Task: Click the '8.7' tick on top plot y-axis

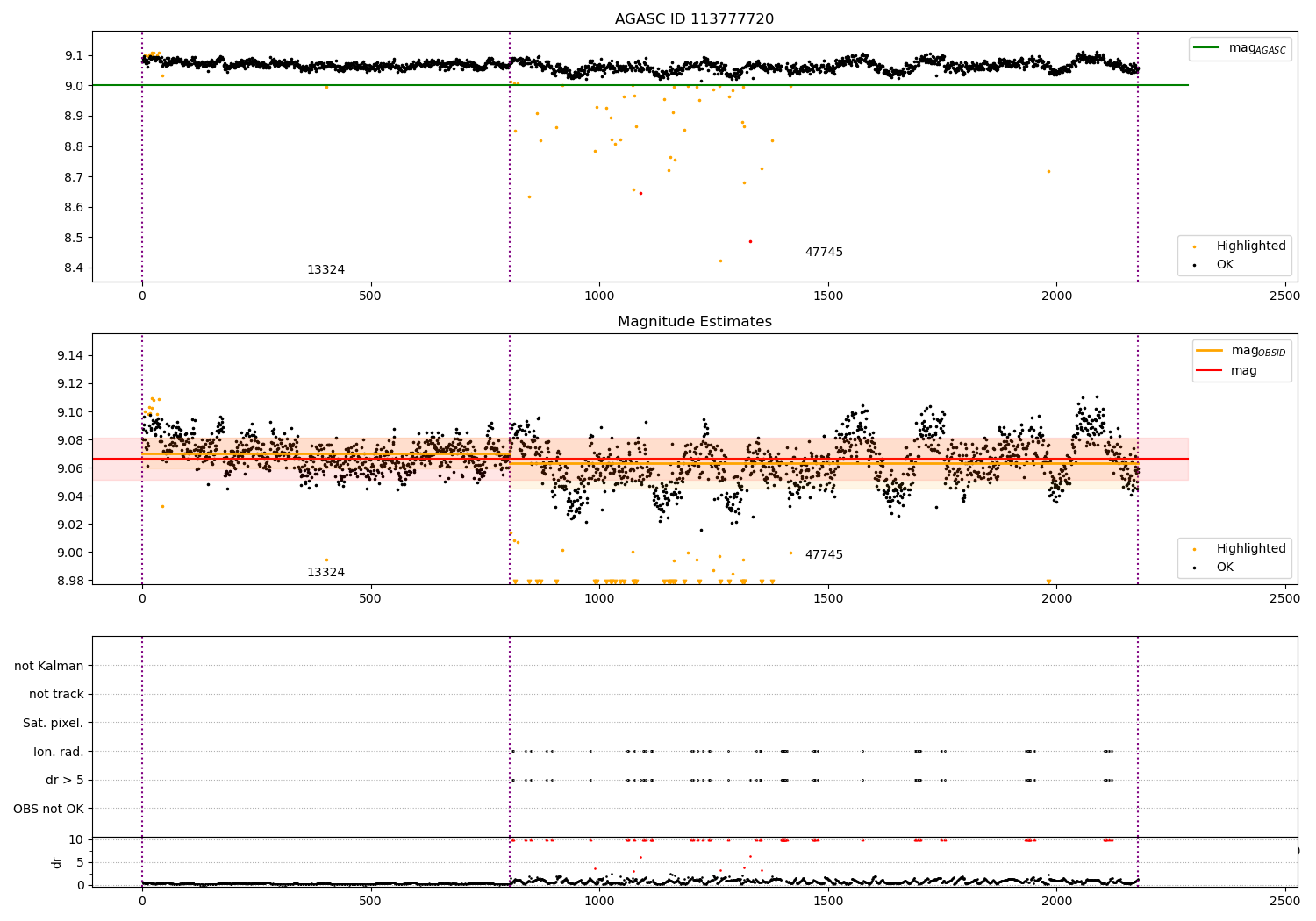Action: tap(75, 177)
